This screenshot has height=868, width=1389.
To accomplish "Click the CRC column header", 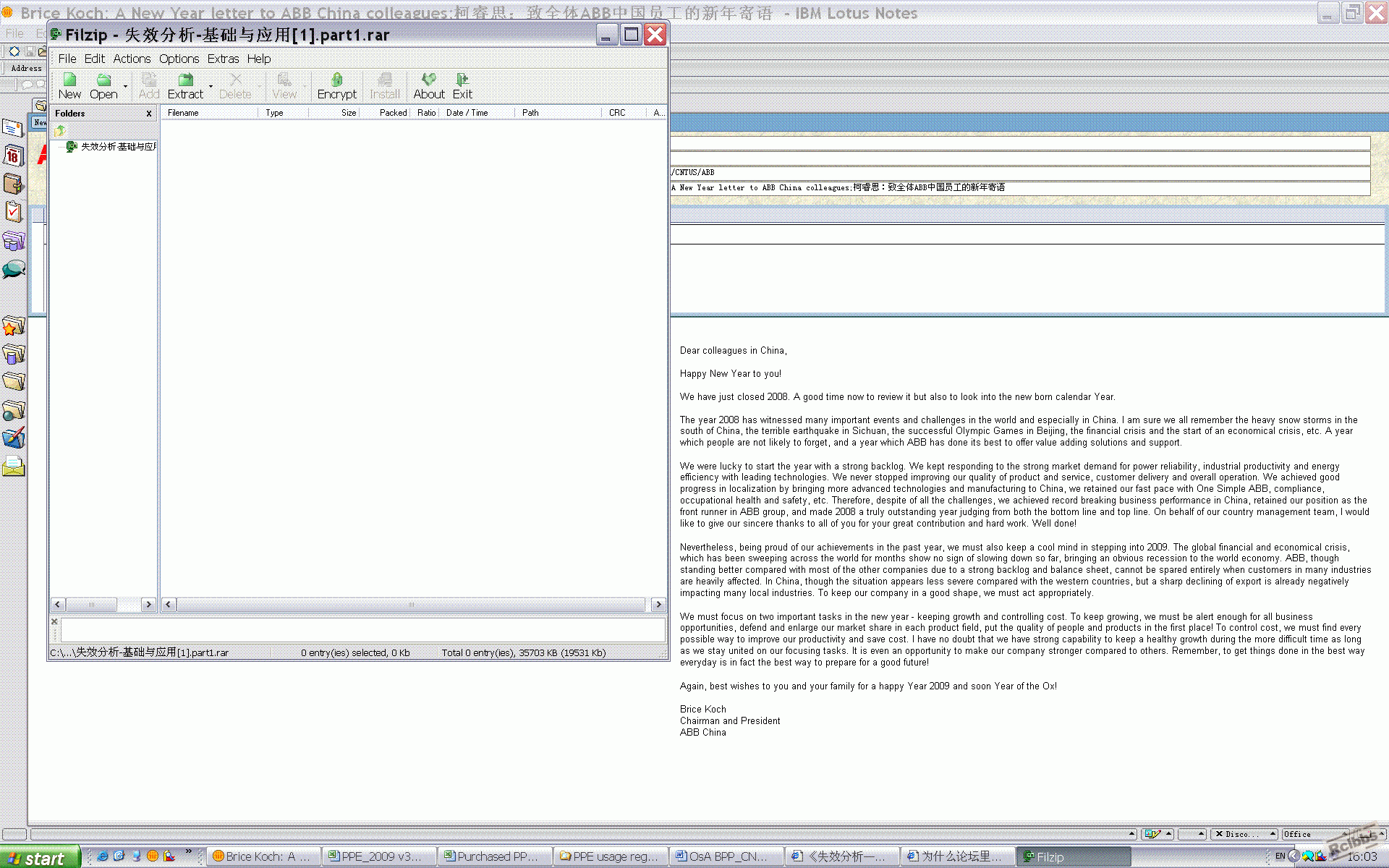I will pyautogui.click(x=624, y=113).
